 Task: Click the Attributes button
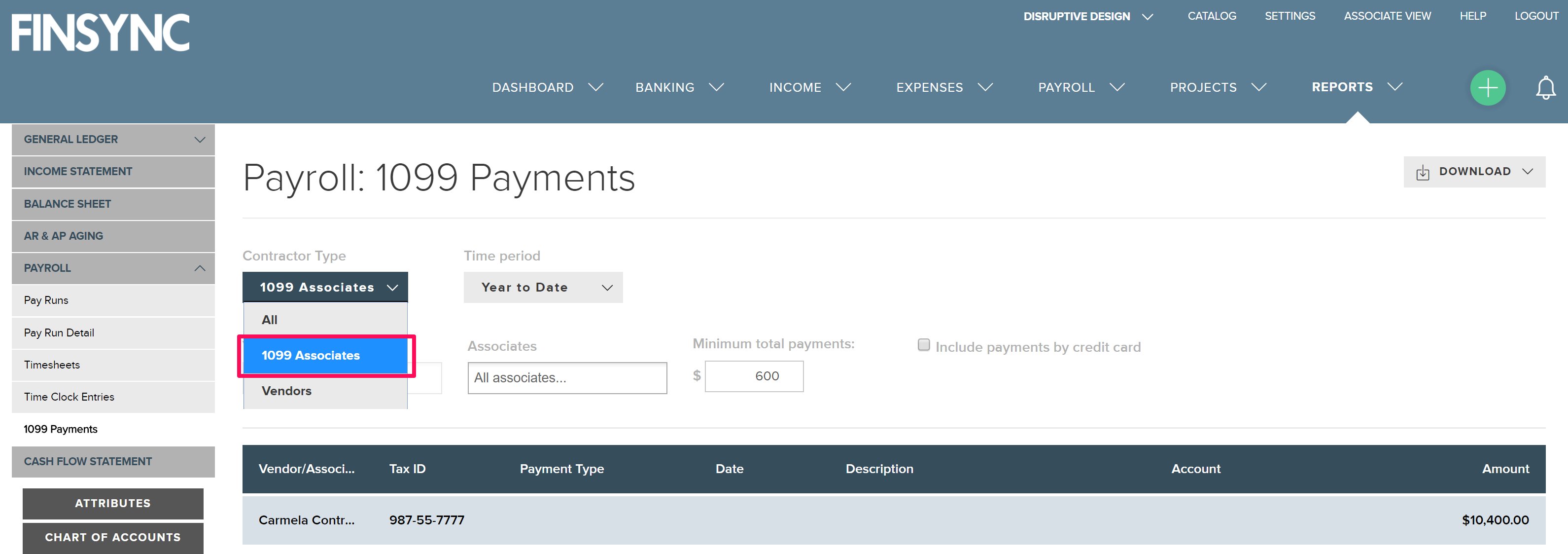113,503
